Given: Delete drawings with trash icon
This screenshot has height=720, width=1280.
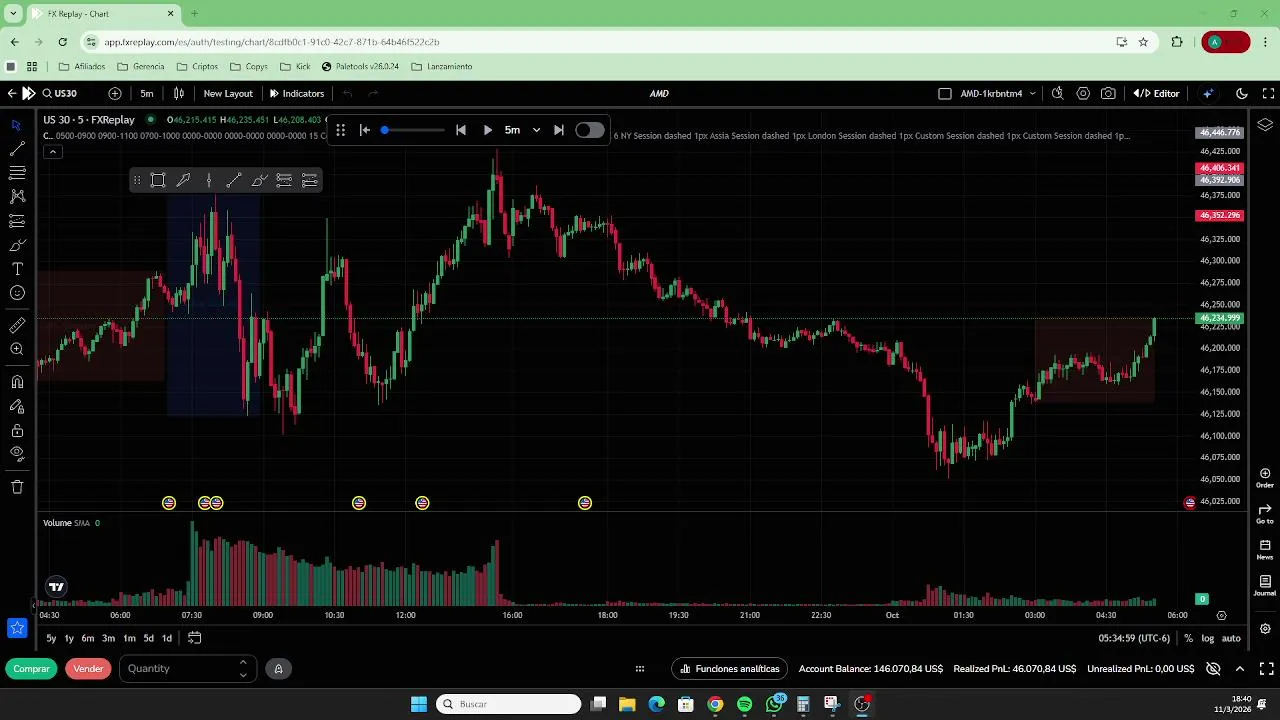Looking at the screenshot, I should click(x=17, y=487).
